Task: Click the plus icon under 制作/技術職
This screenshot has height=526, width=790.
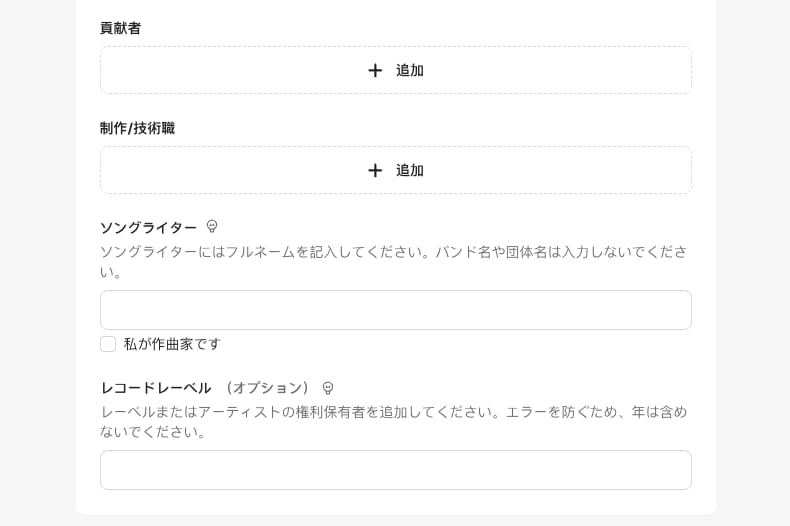Action: point(375,170)
